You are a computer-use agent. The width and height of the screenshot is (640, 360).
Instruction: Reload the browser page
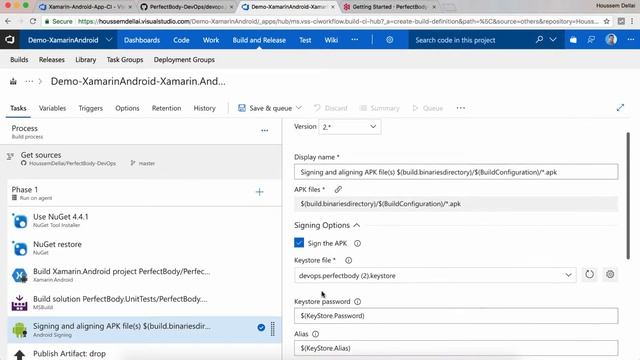coord(33,21)
